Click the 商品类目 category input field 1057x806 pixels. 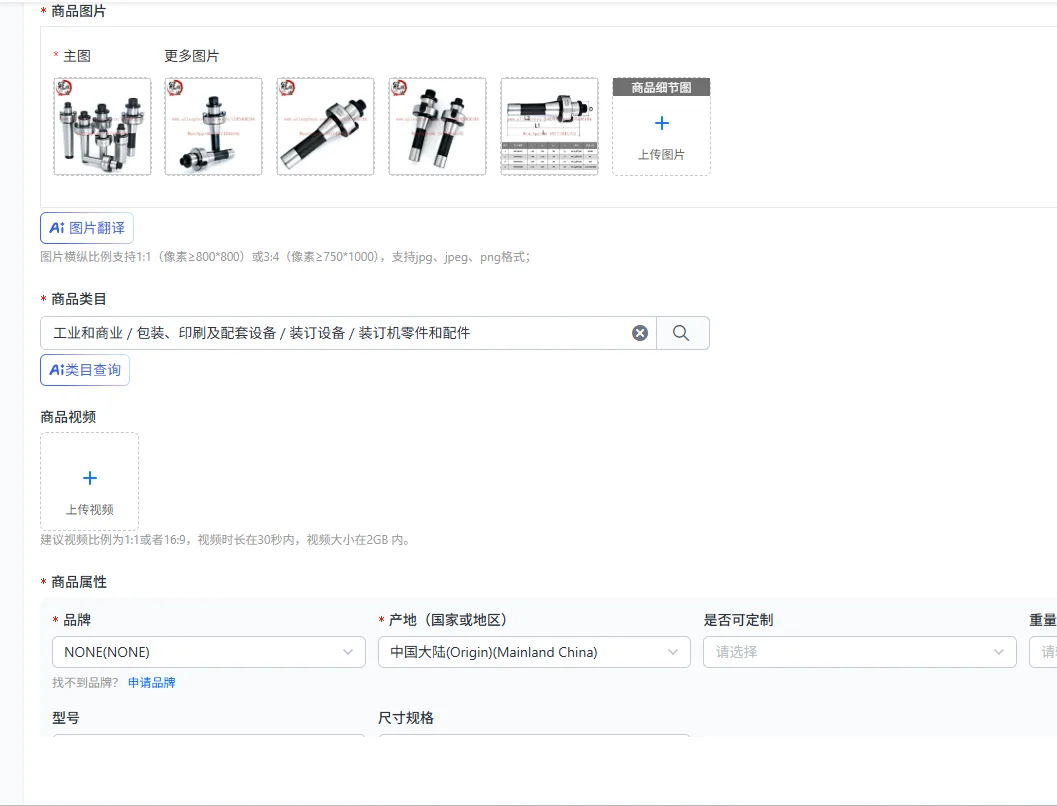[x=348, y=333]
